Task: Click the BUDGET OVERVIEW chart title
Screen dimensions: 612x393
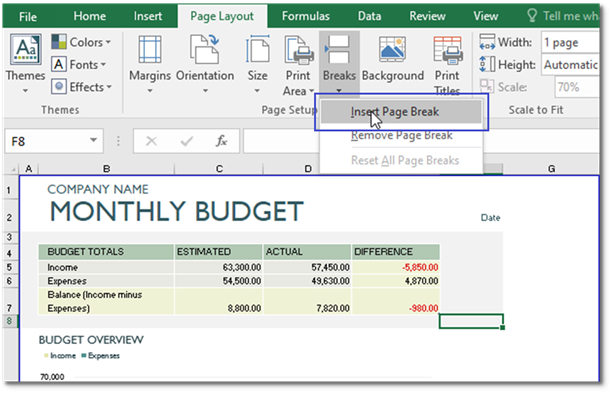Action: (91, 340)
